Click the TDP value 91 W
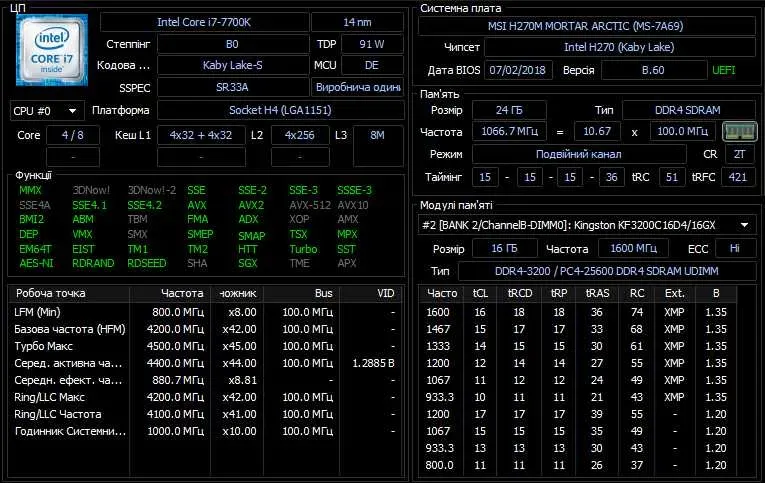This screenshot has height=483, width=765. pos(372,44)
